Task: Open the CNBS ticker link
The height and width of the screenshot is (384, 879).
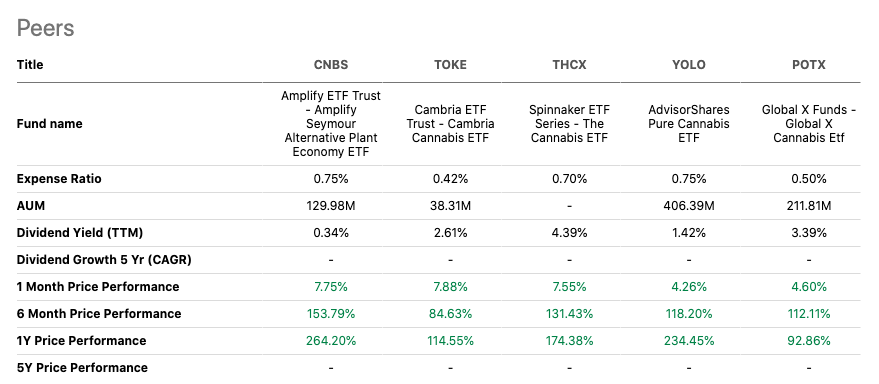Action: pyautogui.click(x=331, y=64)
